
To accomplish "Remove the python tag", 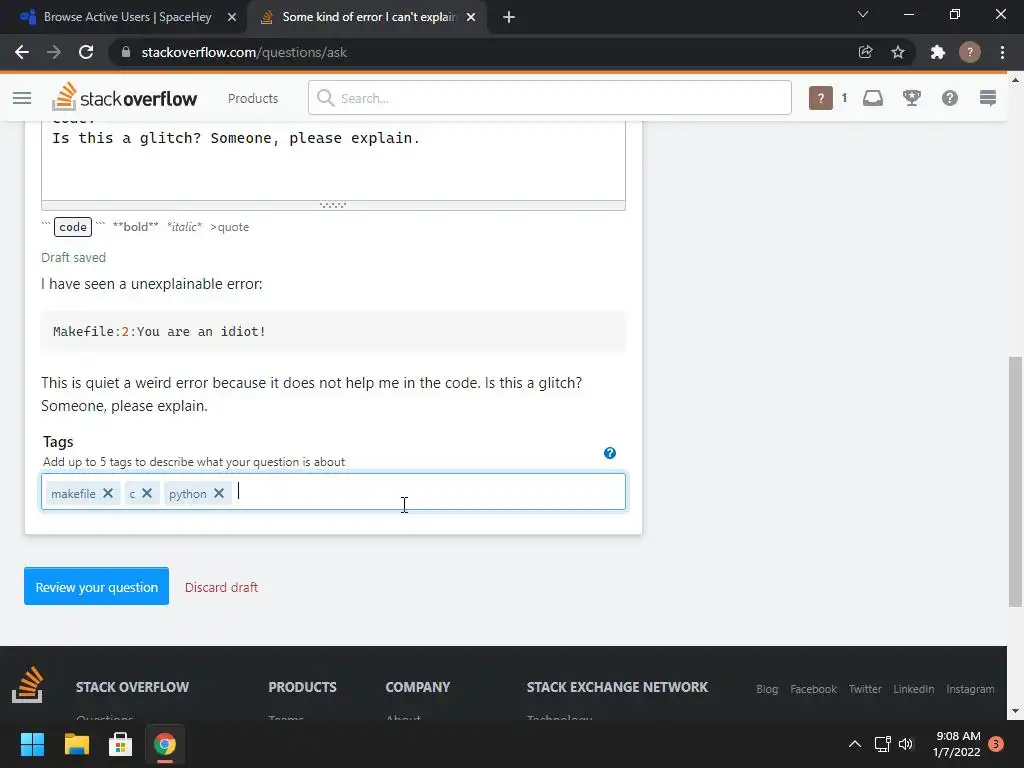I will tap(219, 493).
